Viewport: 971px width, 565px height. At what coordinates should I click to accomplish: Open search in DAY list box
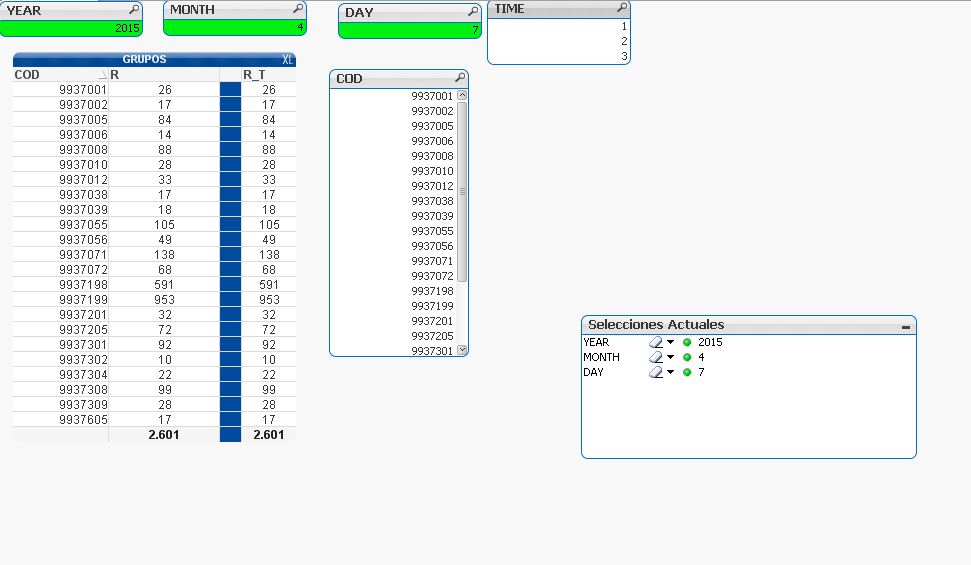click(x=473, y=11)
